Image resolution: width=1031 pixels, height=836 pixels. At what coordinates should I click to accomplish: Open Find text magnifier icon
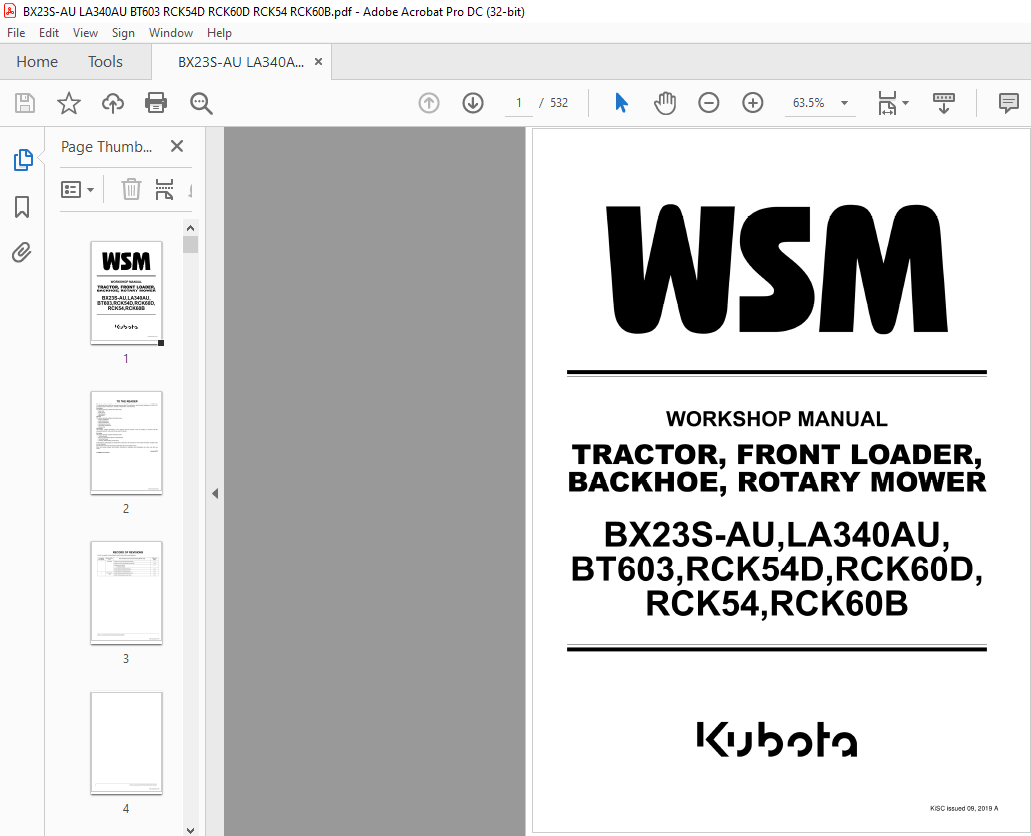201,103
